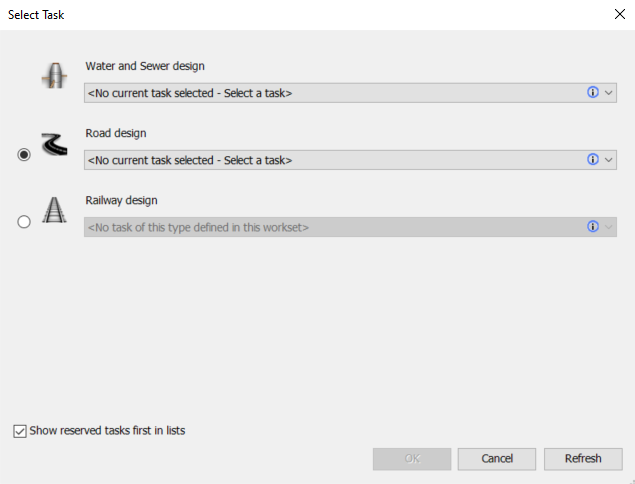Click the Railway design dropdown arrow

tap(608, 227)
